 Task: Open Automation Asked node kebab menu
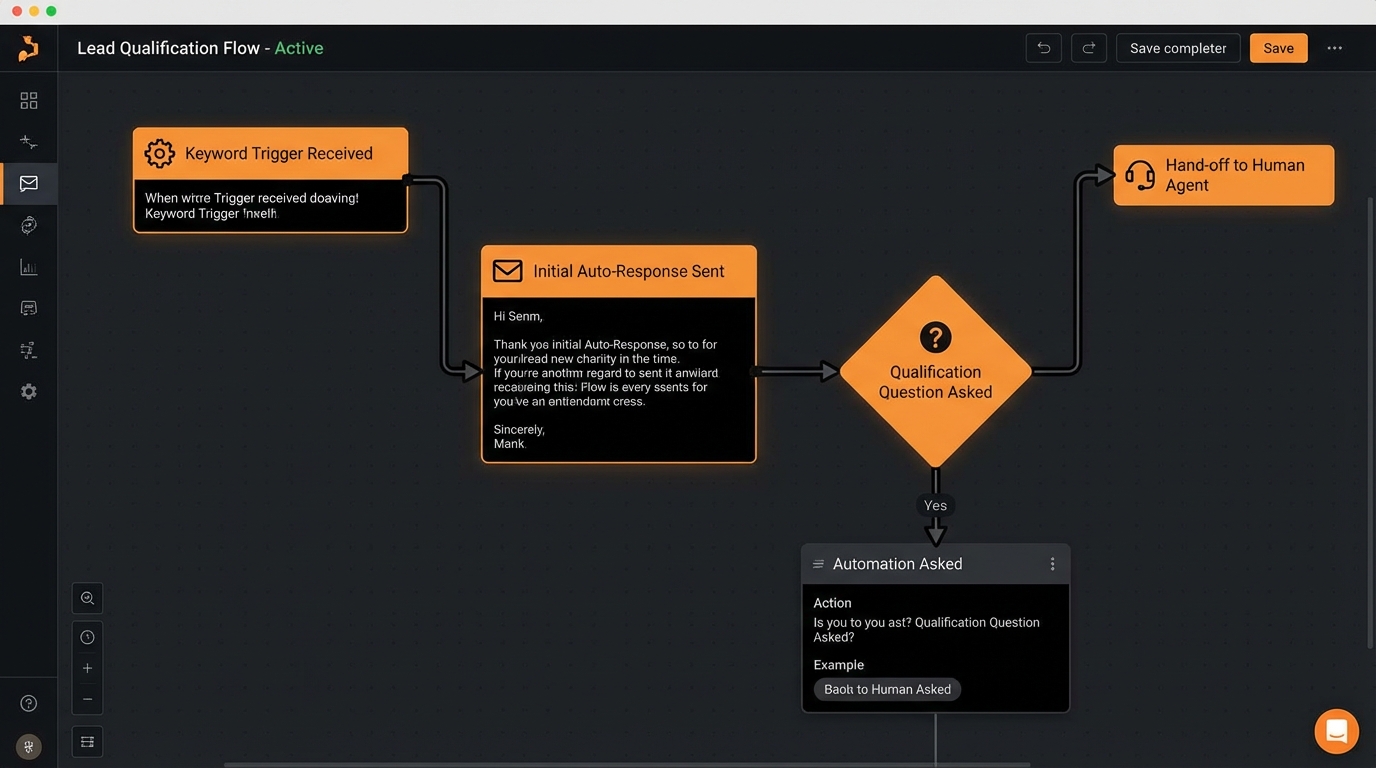click(1052, 564)
